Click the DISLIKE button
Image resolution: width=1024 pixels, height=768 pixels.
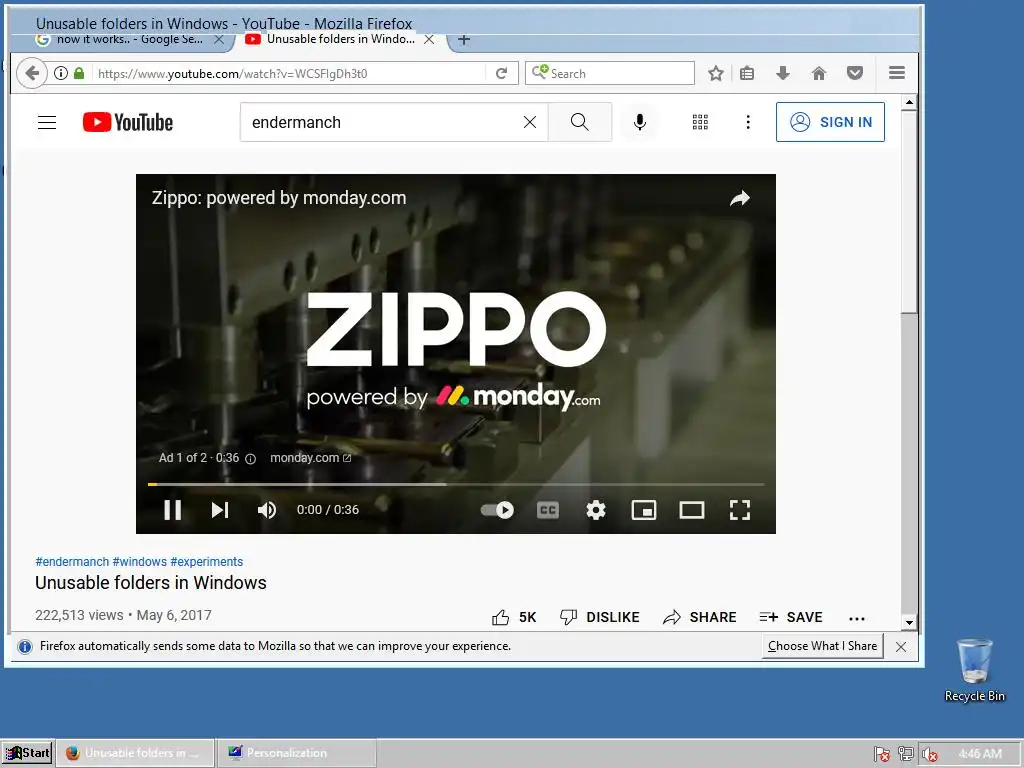[x=600, y=617]
